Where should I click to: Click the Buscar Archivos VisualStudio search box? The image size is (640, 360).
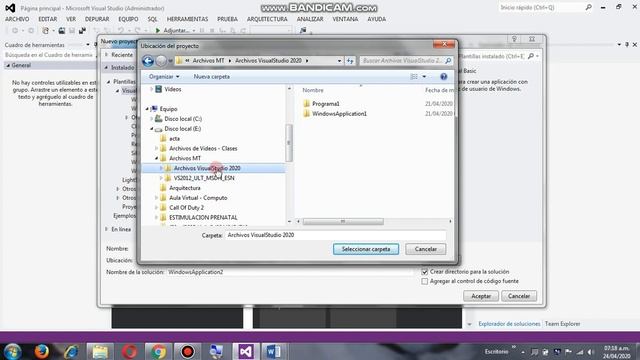click(x=406, y=61)
